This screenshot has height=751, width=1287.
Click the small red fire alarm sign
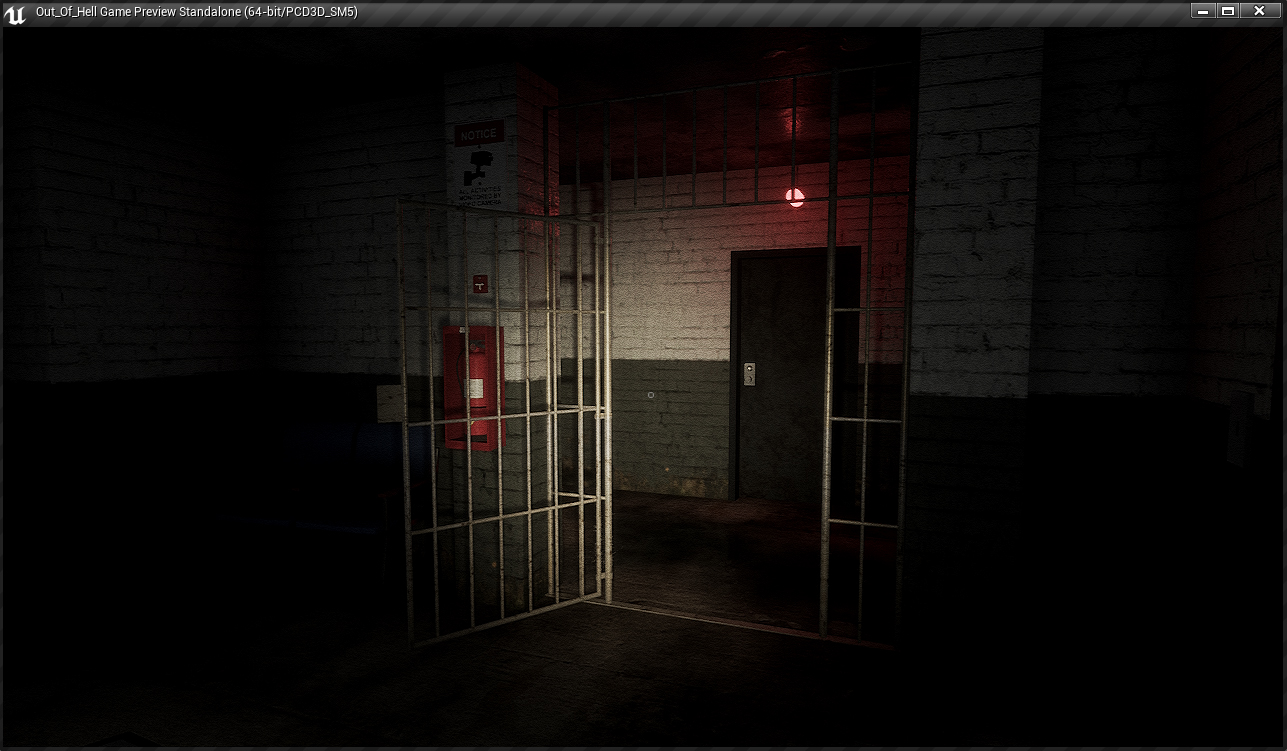[x=481, y=284]
